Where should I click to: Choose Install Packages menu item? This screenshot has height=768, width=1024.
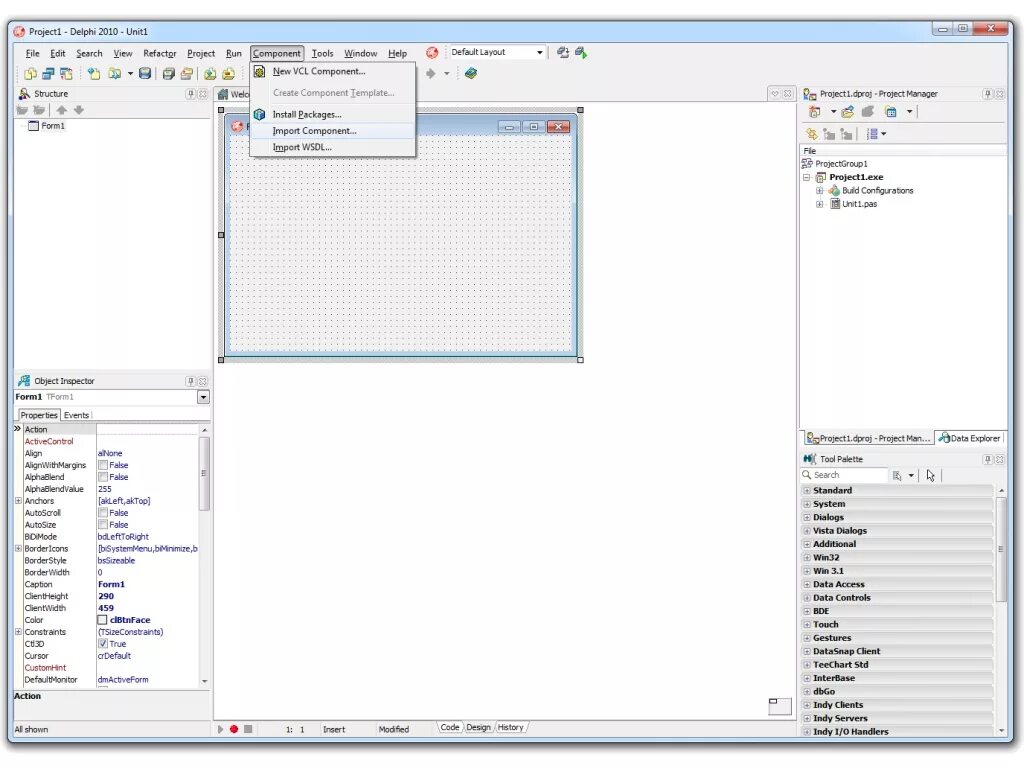click(x=332, y=114)
